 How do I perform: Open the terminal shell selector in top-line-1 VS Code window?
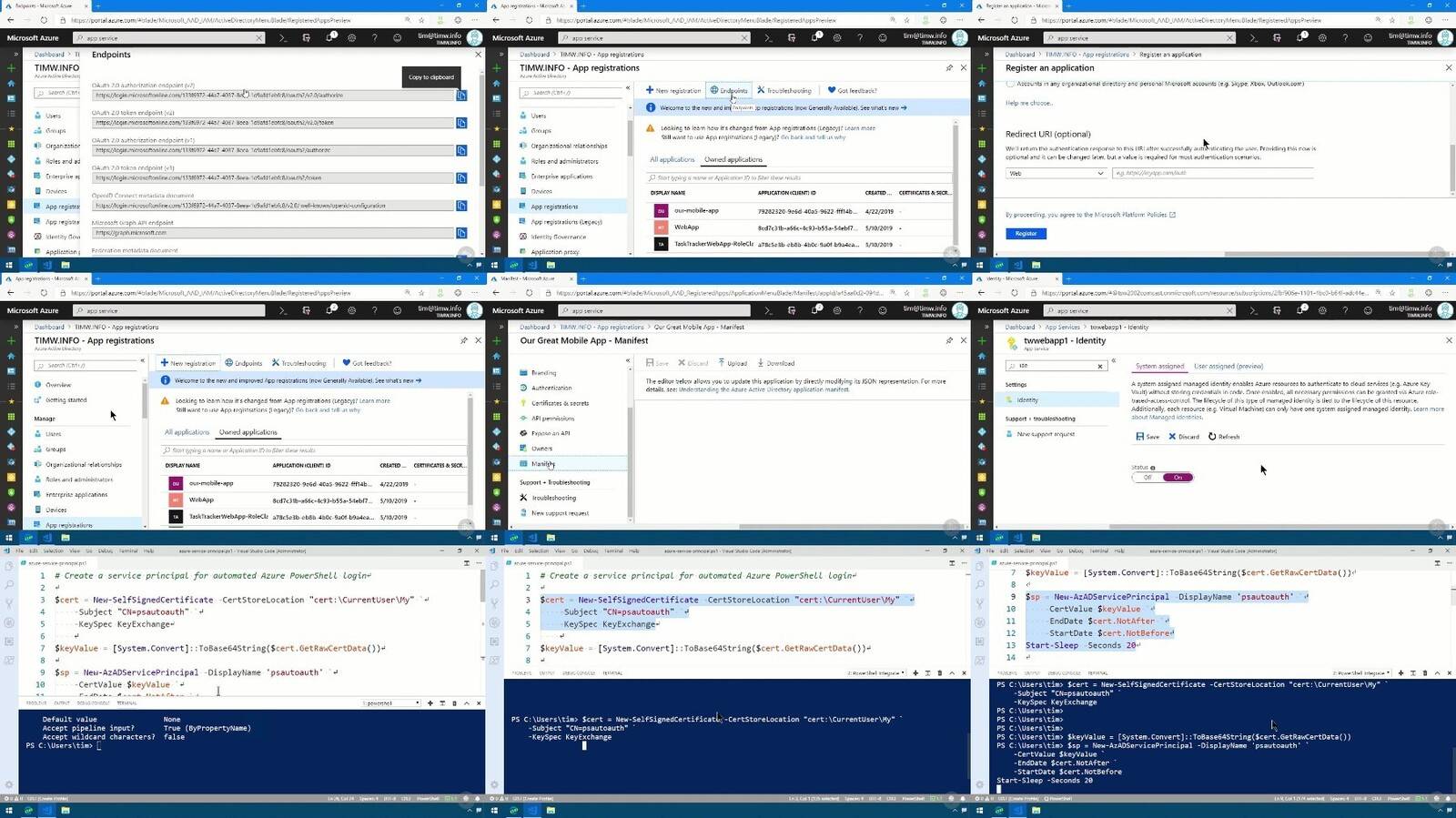(x=391, y=703)
